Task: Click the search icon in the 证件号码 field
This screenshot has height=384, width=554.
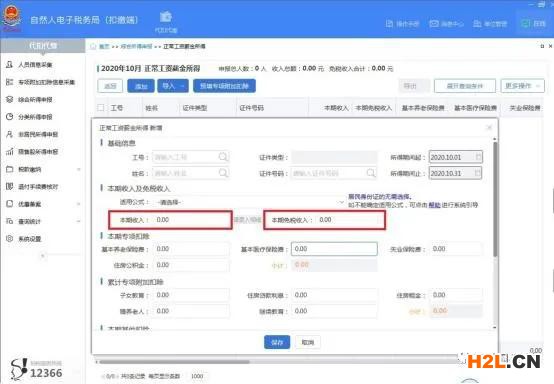Action: 371,173
